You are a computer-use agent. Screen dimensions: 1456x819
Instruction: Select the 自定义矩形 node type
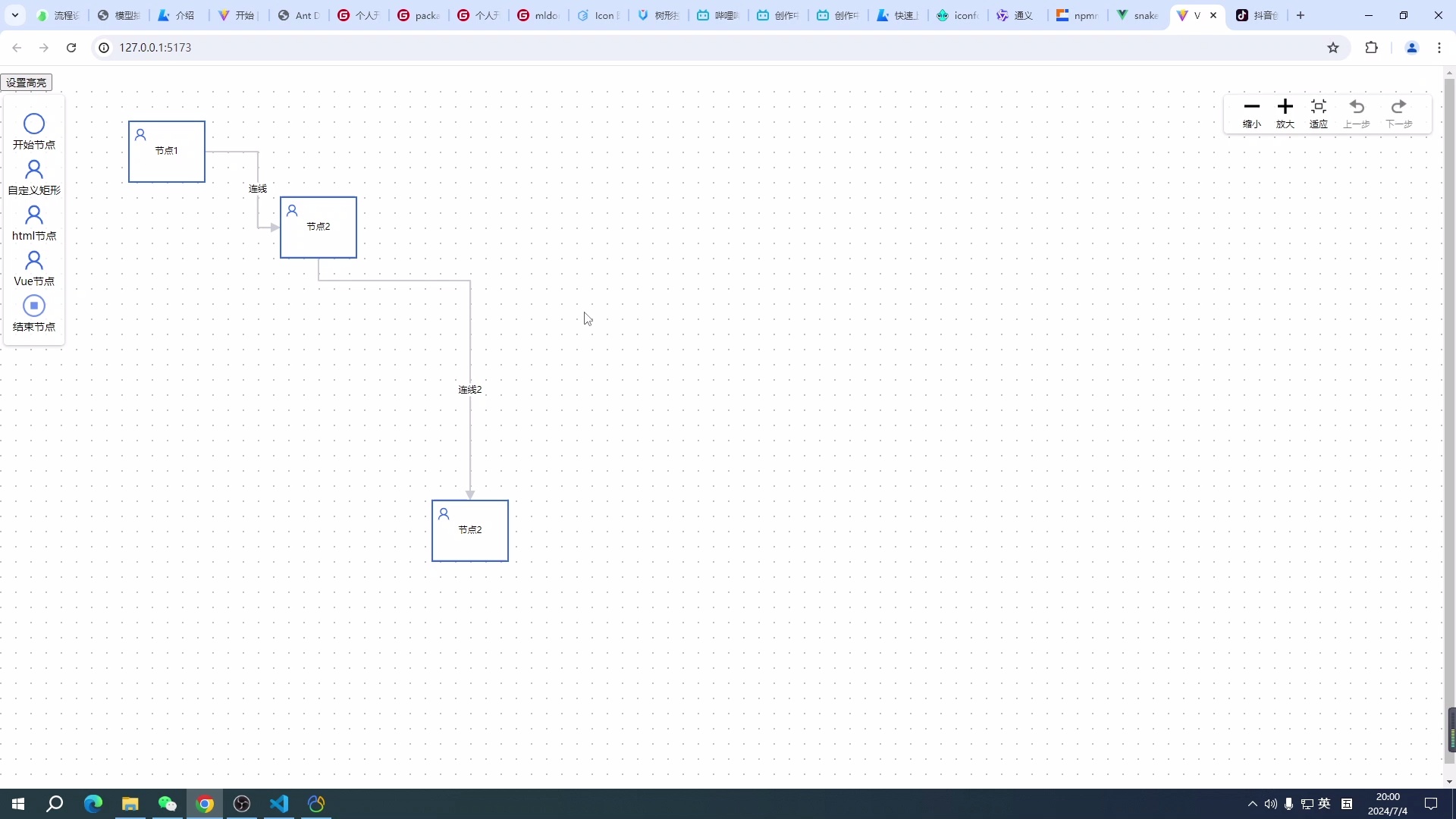click(33, 171)
